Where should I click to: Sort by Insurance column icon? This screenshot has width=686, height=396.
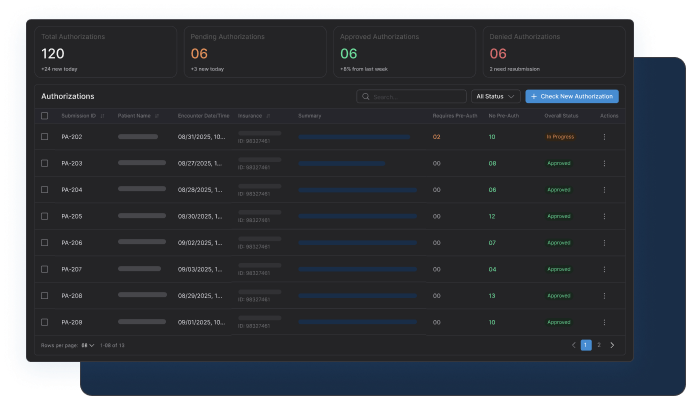[268, 116]
